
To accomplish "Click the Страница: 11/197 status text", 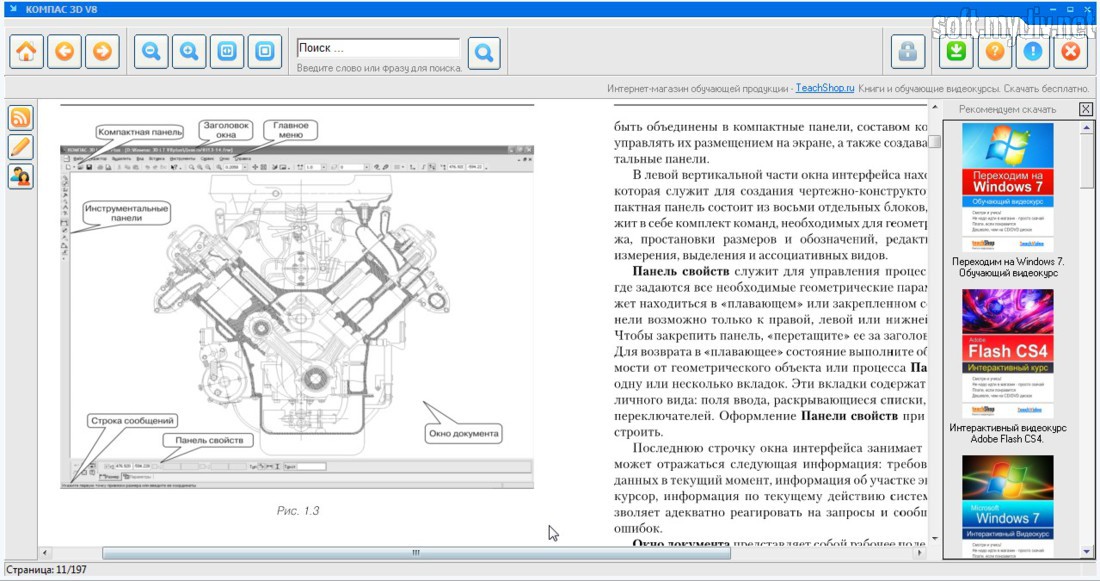I will tap(47, 570).
